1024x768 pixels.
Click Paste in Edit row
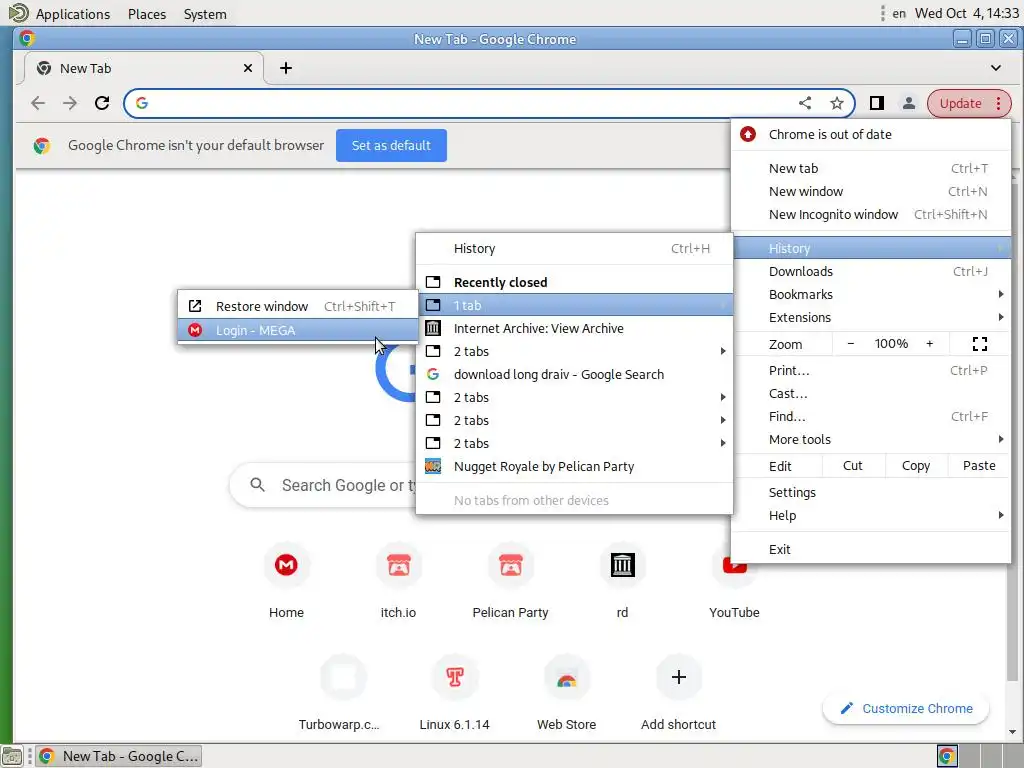(979, 466)
